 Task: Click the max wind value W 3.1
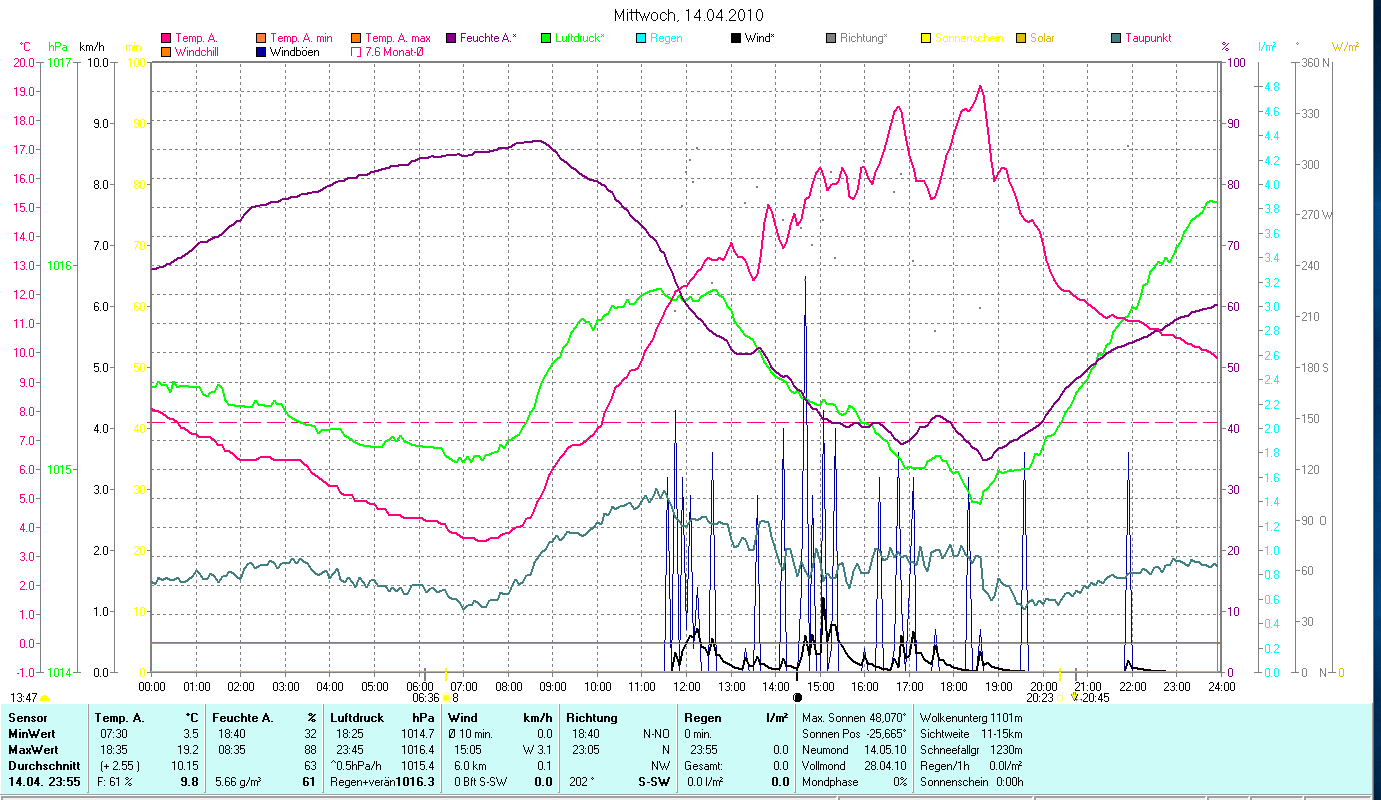[535, 750]
